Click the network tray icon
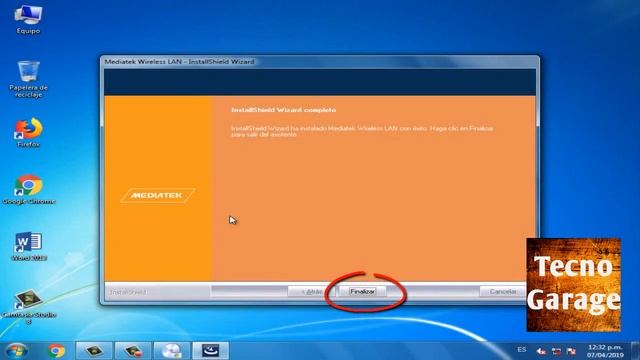The width and height of the screenshot is (640, 360). [556, 351]
